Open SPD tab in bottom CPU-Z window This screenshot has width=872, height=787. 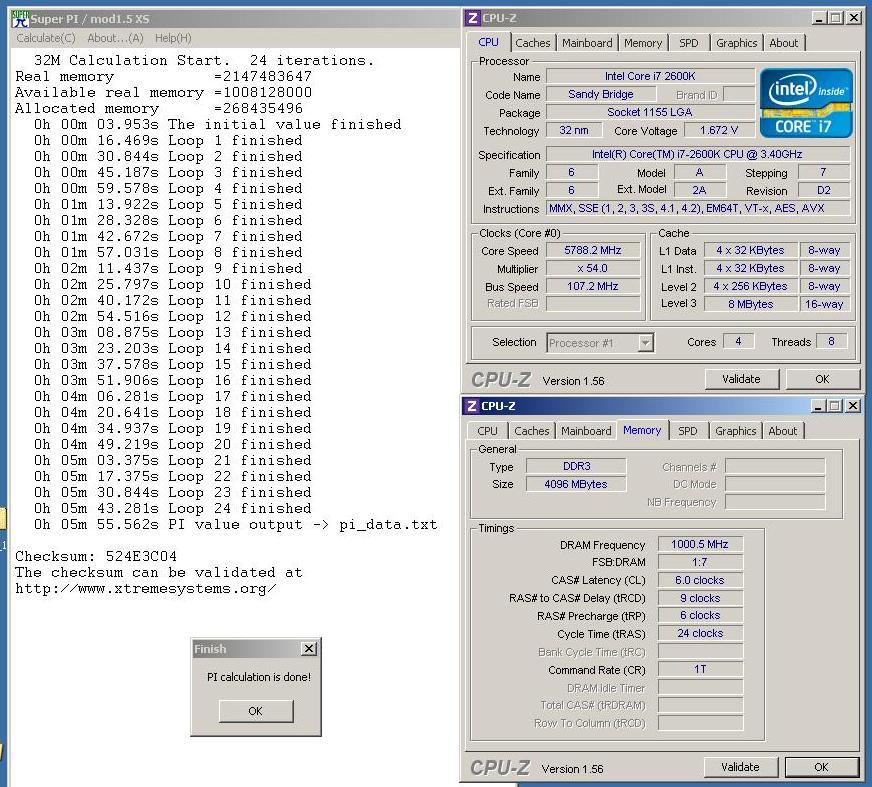pos(687,431)
